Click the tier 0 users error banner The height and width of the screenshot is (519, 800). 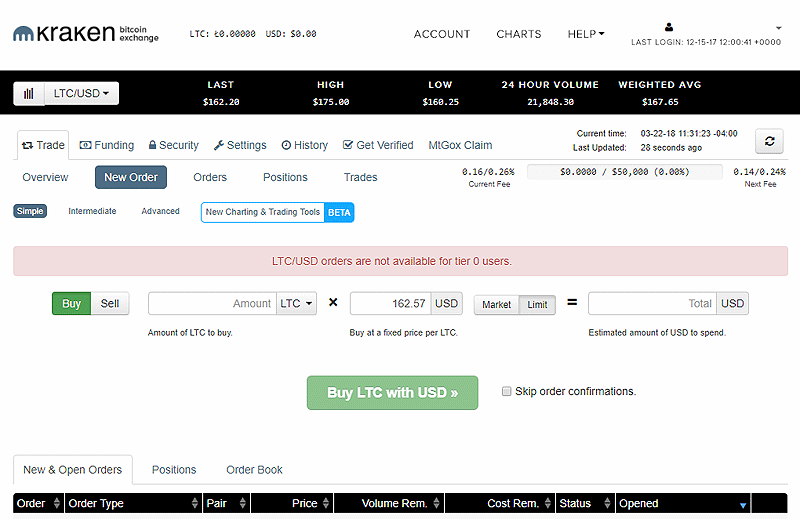(x=401, y=261)
